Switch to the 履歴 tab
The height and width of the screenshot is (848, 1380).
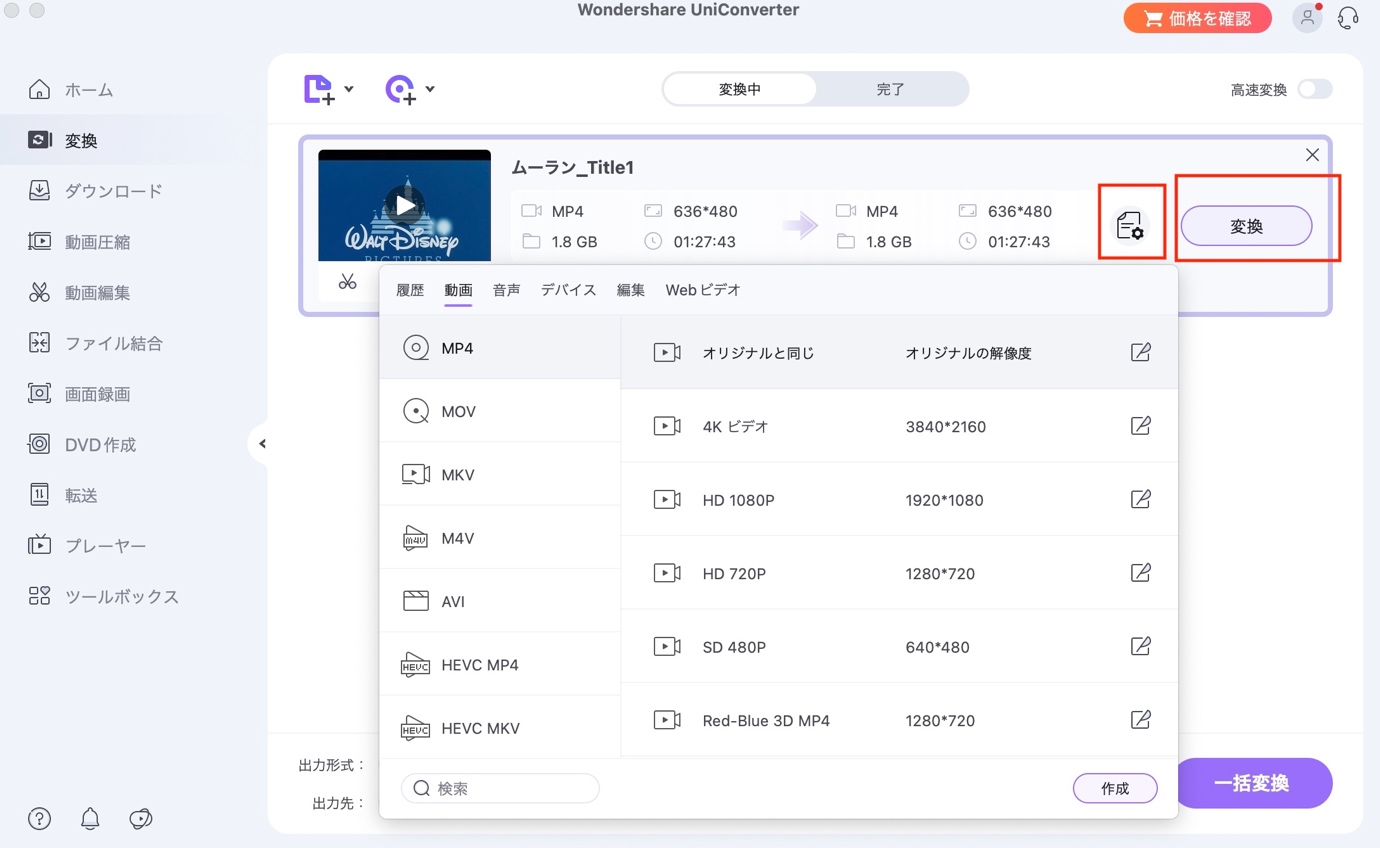coord(410,290)
